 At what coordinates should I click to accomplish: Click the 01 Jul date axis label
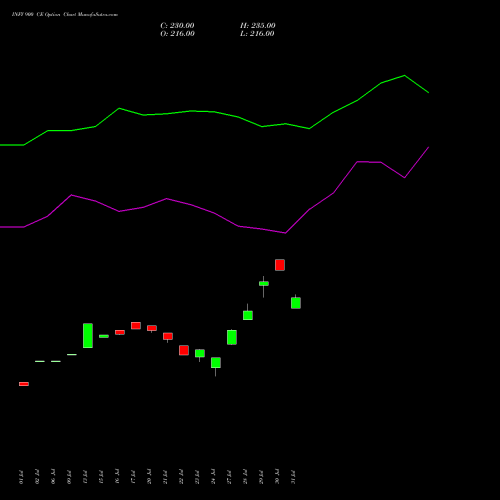21,477
